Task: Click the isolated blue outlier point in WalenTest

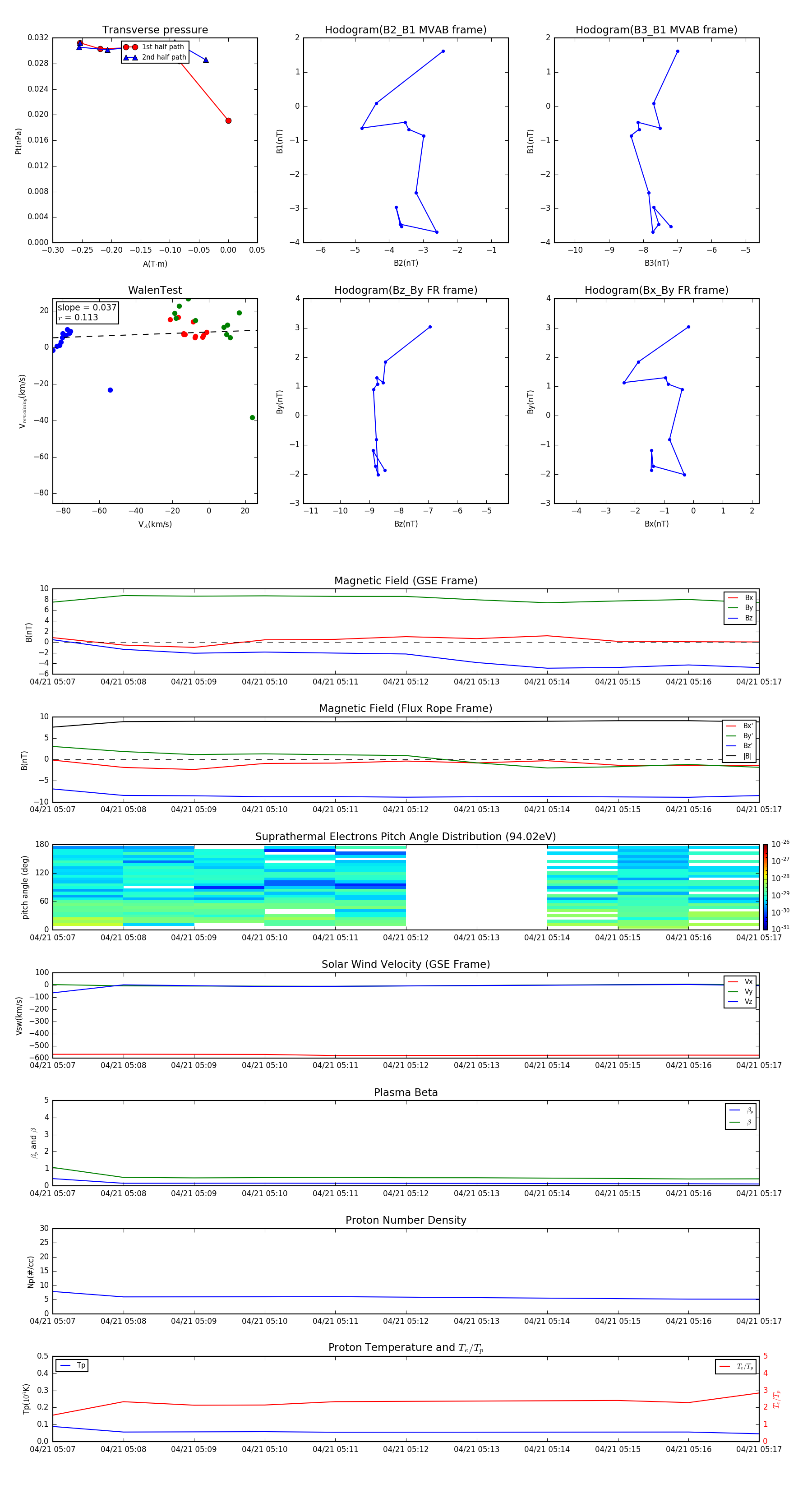Action: click(111, 390)
